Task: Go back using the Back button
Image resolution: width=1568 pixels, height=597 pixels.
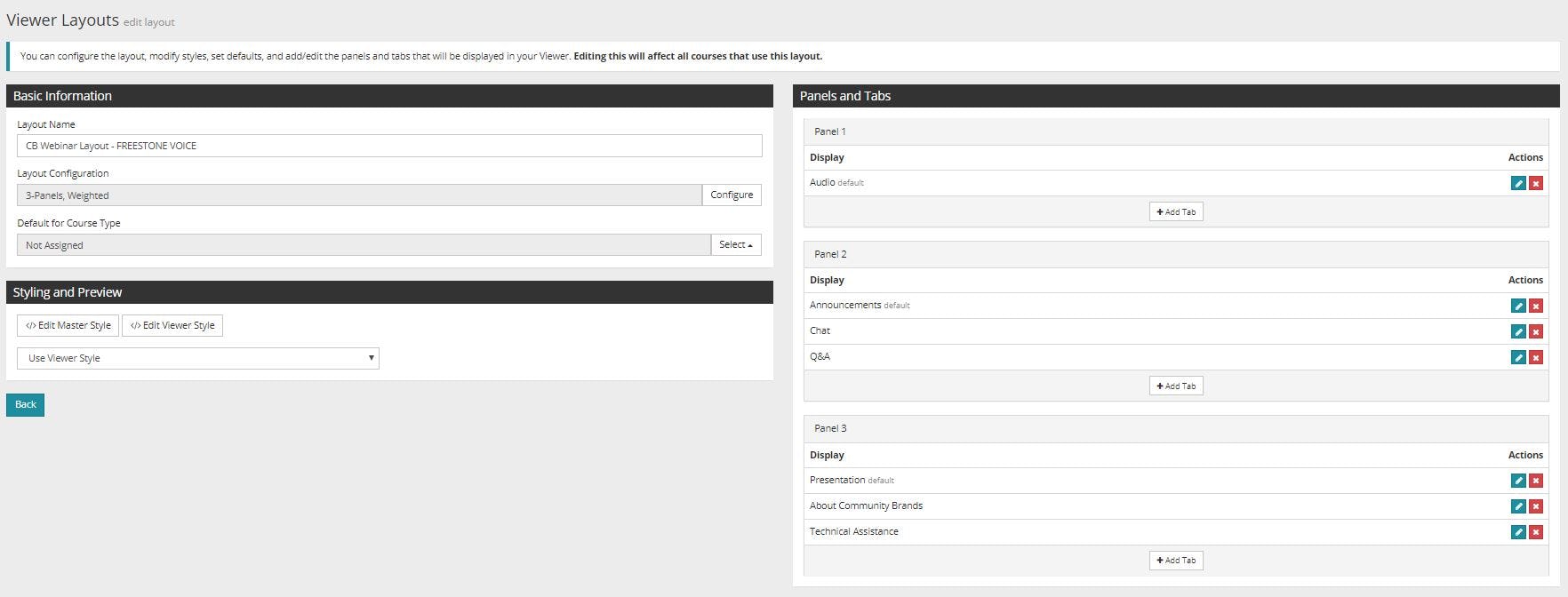Action: click(x=25, y=405)
